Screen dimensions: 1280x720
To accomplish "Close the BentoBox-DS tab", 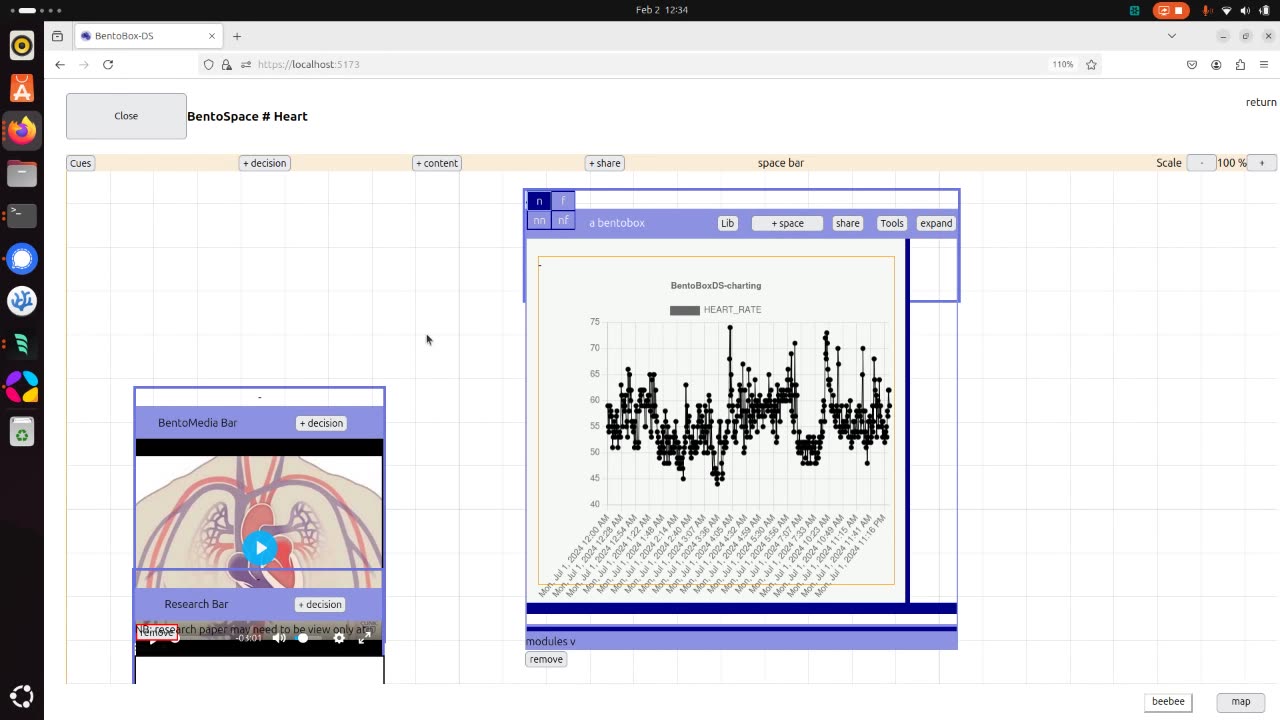I will pyautogui.click(x=212, y=36).
